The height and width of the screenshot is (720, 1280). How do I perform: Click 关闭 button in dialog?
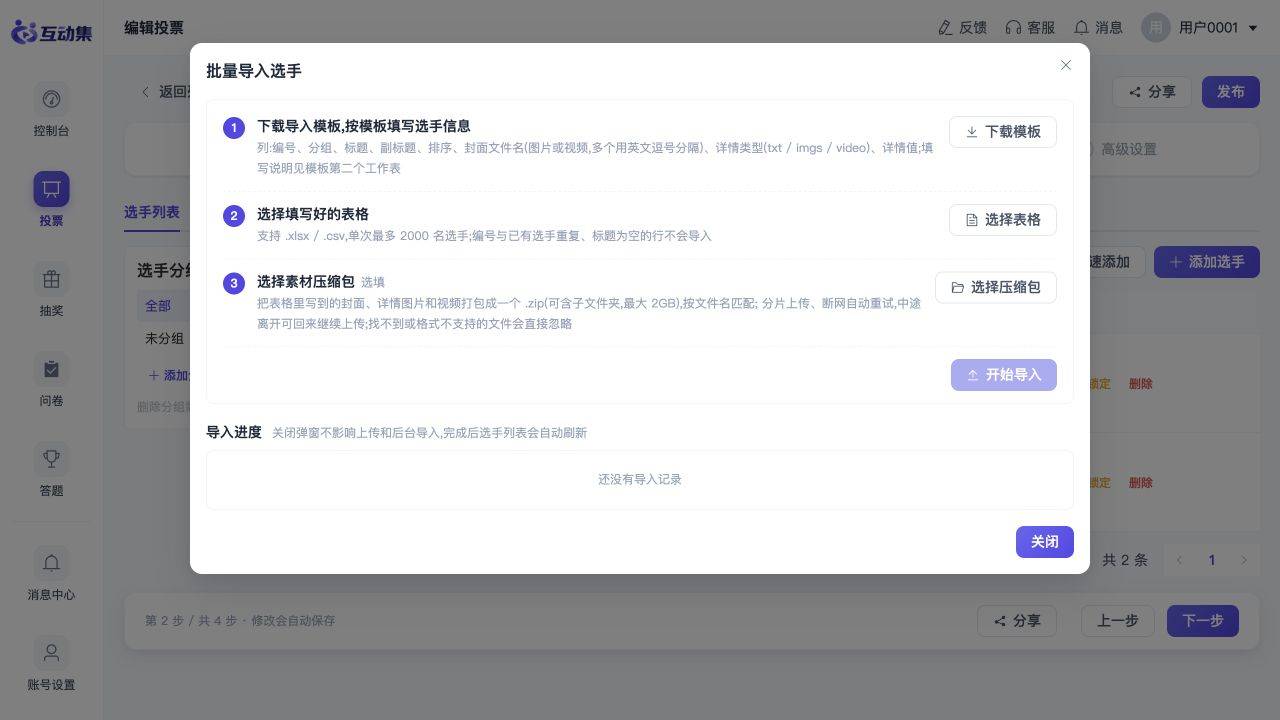(1045, 542)
